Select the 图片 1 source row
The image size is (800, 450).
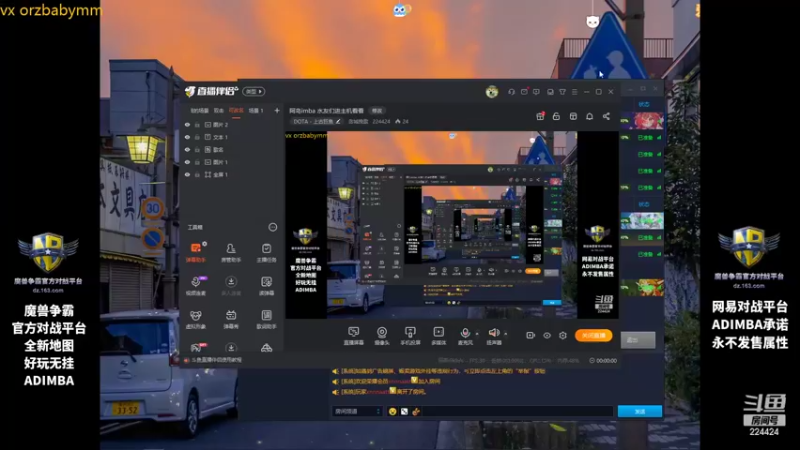(232, 162)
